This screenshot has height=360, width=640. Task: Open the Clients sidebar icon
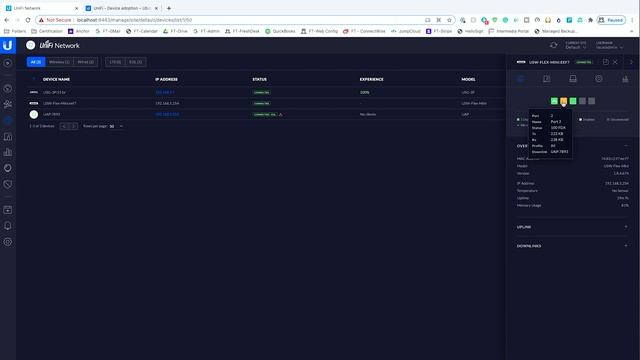point(8,104)
